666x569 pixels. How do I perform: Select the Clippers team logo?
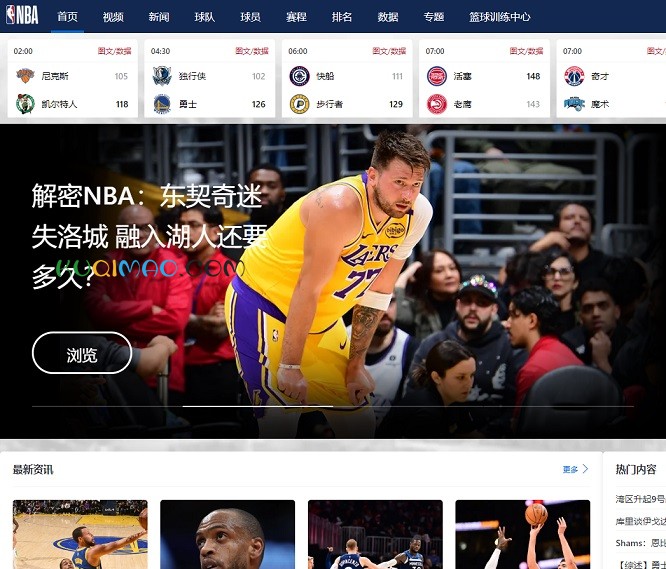pos(299,76)
